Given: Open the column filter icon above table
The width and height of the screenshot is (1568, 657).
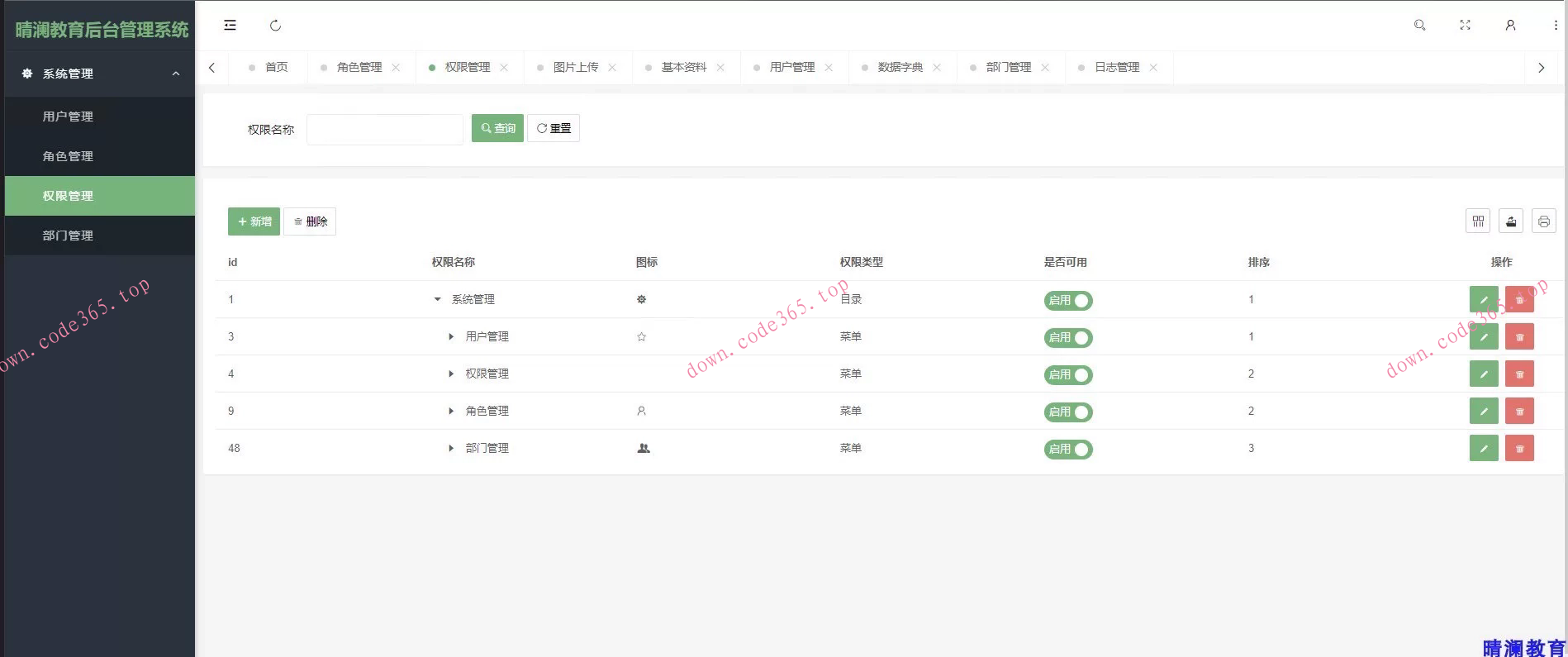Looking at the screenshot, I should tap(1478, 221).
